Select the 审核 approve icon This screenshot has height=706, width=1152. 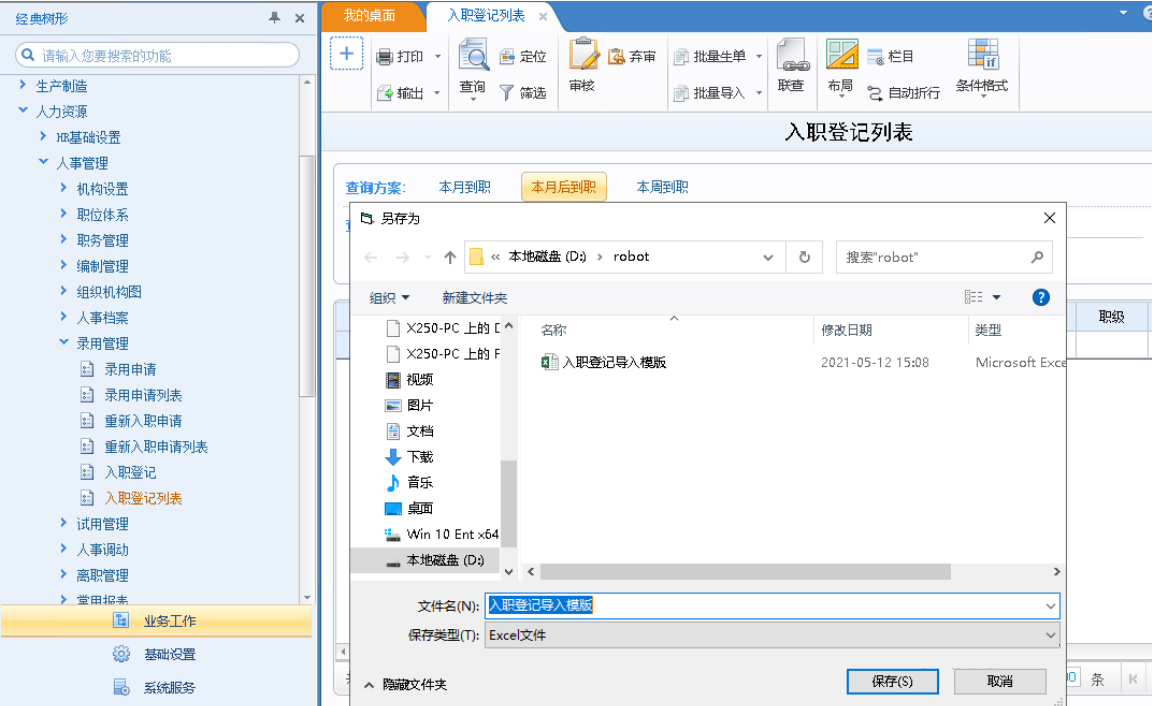point(583,65)
